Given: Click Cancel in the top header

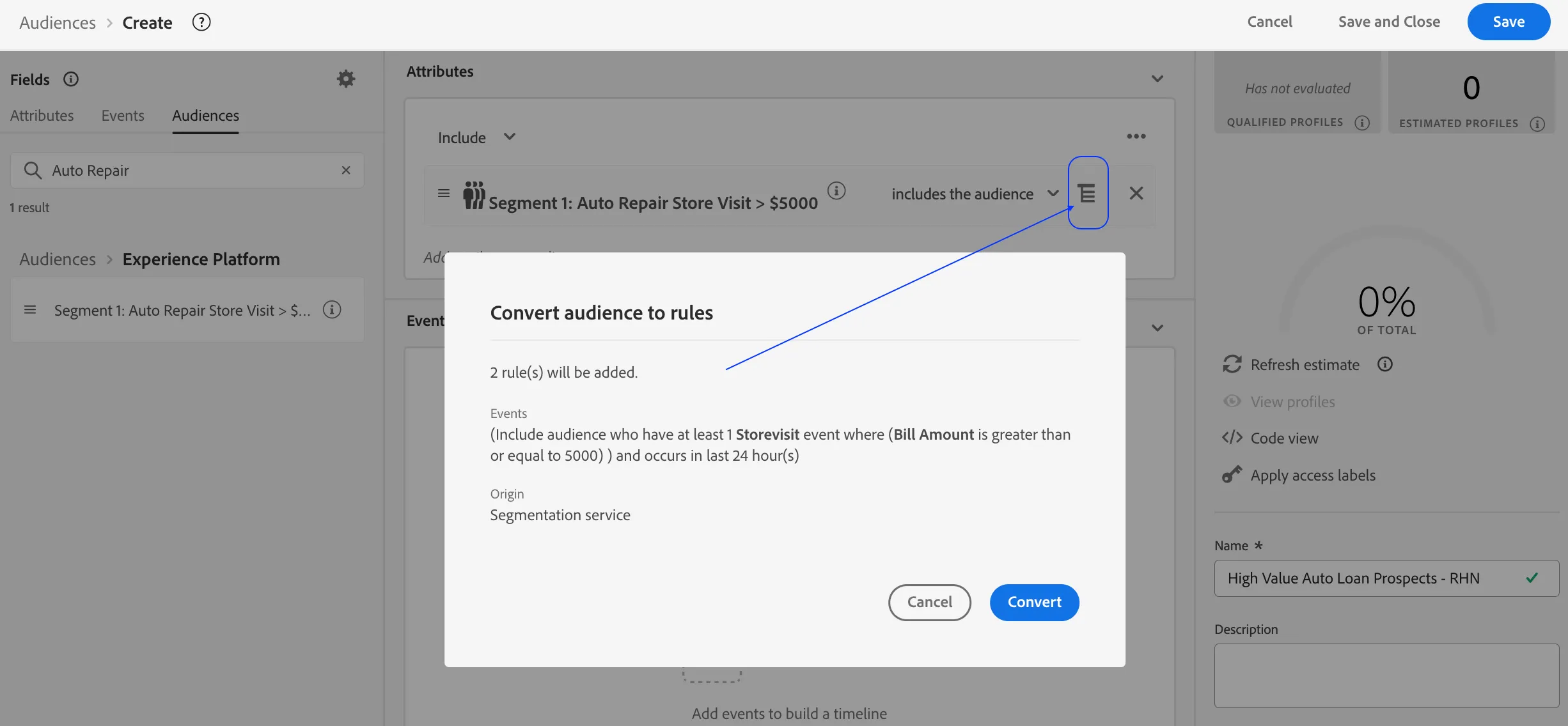Looking at the screenshot, I should [1269, 22].
